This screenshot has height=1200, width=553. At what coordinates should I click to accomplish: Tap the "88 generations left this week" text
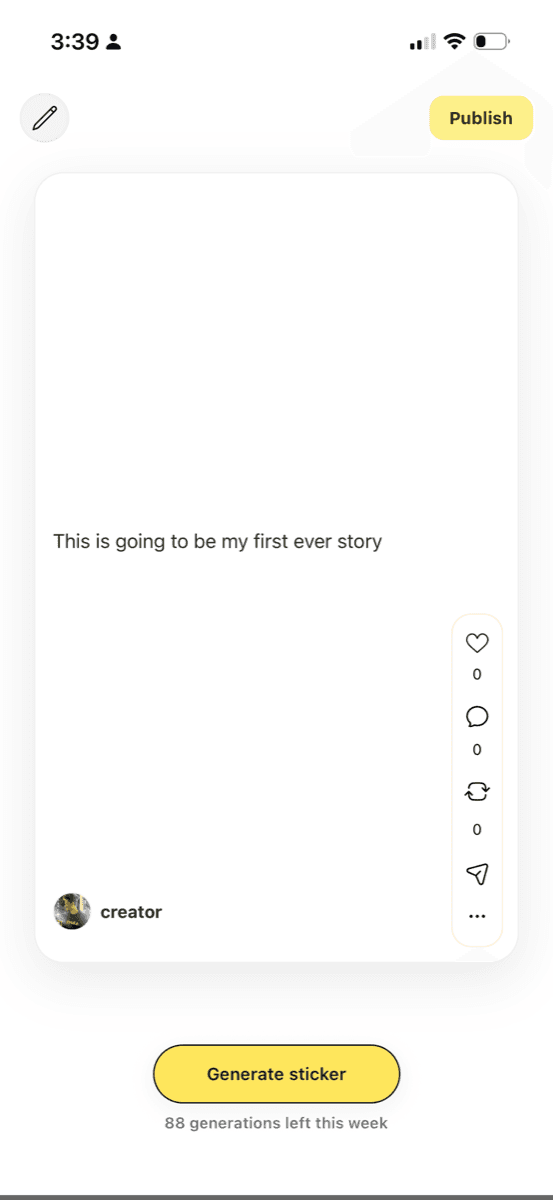point(276,1123)
